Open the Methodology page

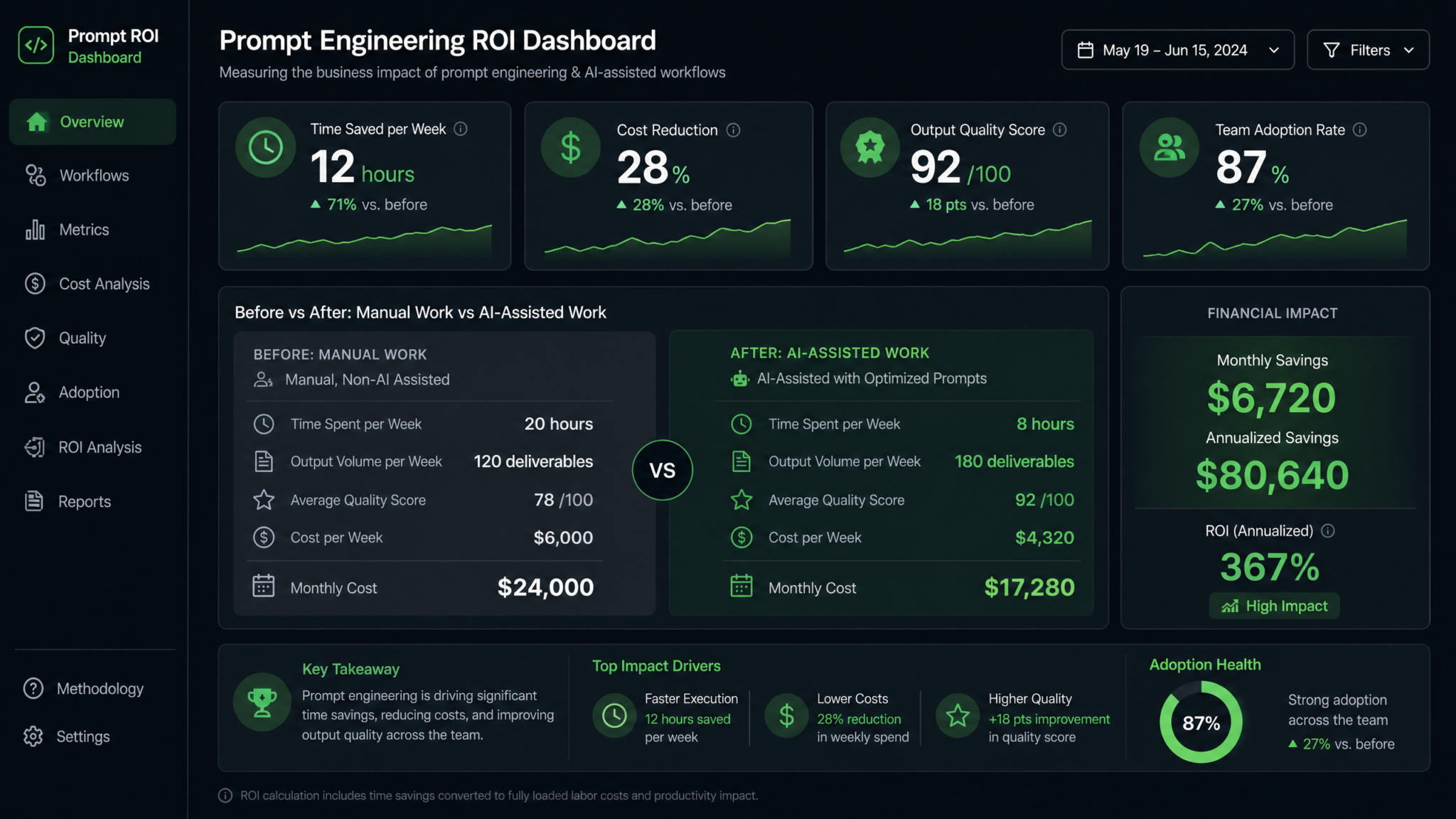92,688
